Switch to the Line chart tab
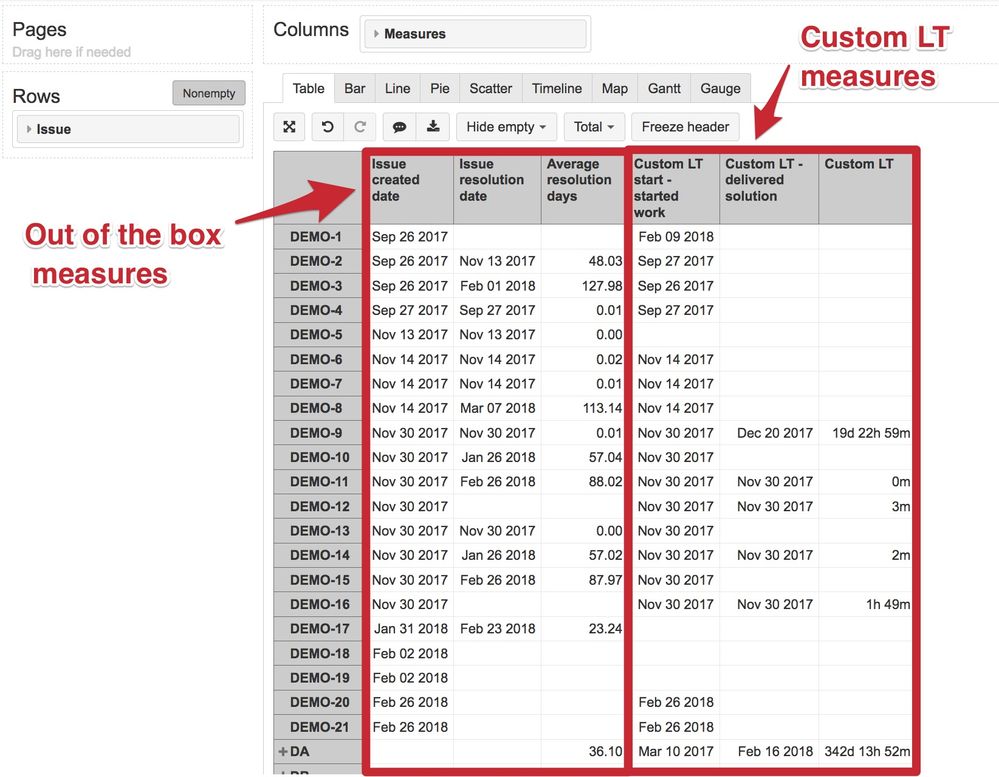Viewport: 999px width, 777px height. pyautogui.click(x=398, y=89)
